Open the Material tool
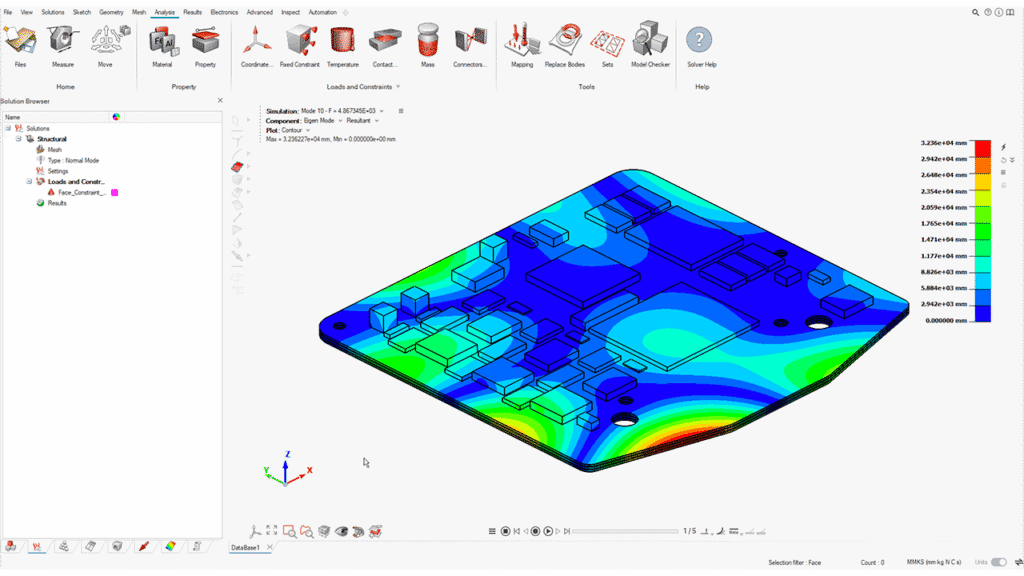The width and height of the screenshot is (1024, 576). 162,46
